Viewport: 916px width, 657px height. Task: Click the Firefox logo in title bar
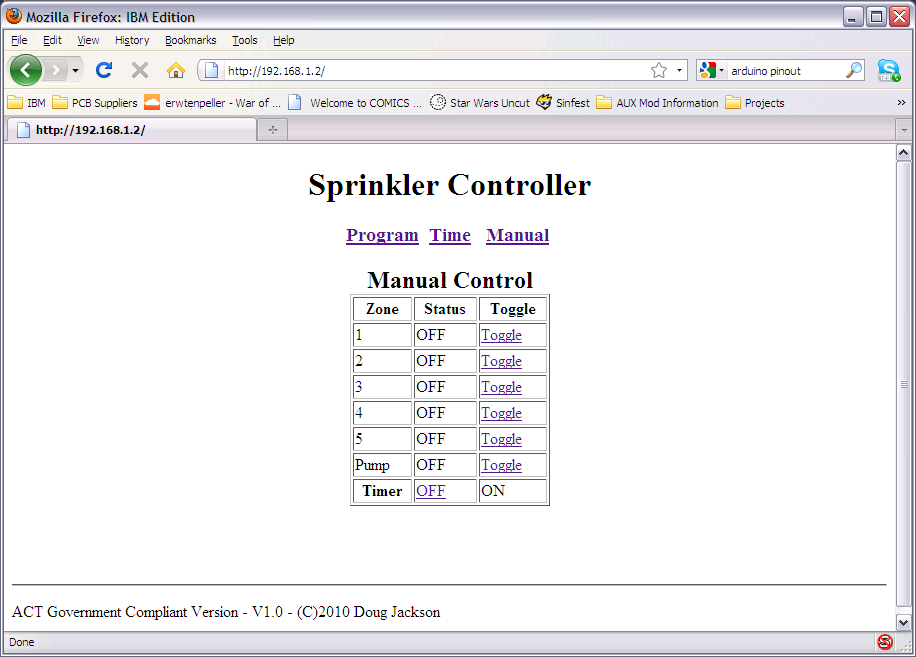coord(13,16)
